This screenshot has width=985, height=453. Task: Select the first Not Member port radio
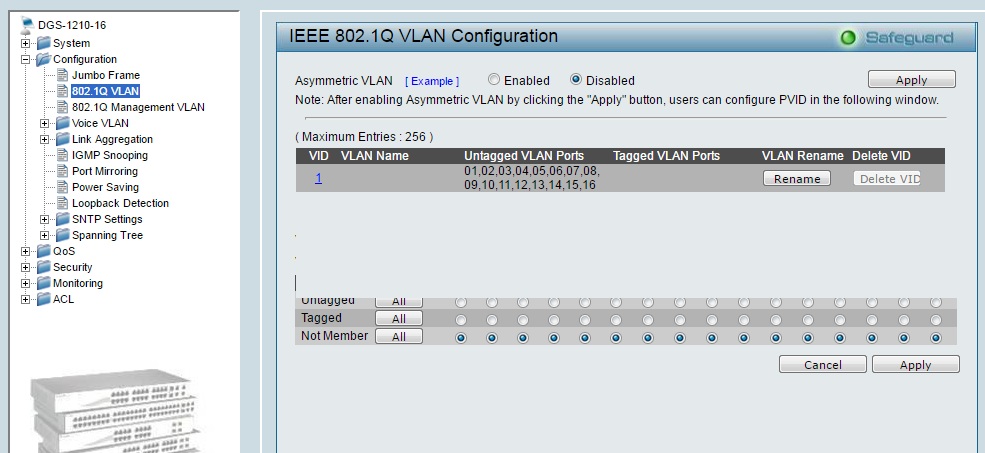(x=460, y=338)
